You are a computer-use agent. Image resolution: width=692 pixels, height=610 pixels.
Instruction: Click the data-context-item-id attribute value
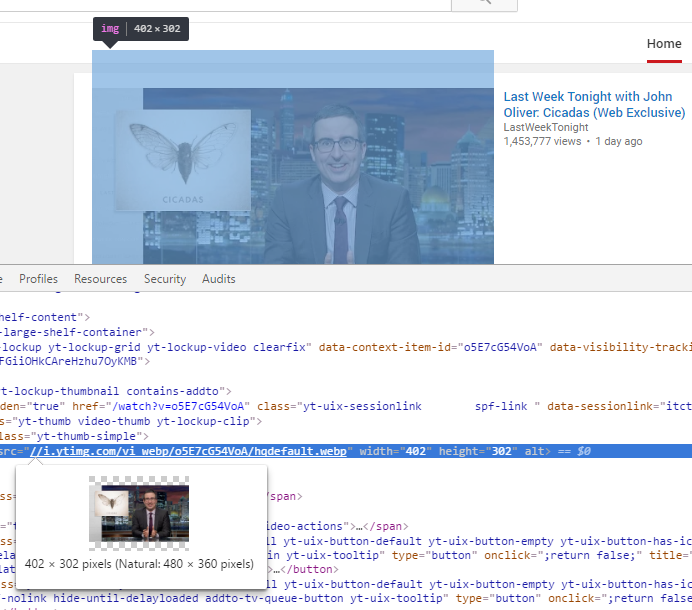500,347
